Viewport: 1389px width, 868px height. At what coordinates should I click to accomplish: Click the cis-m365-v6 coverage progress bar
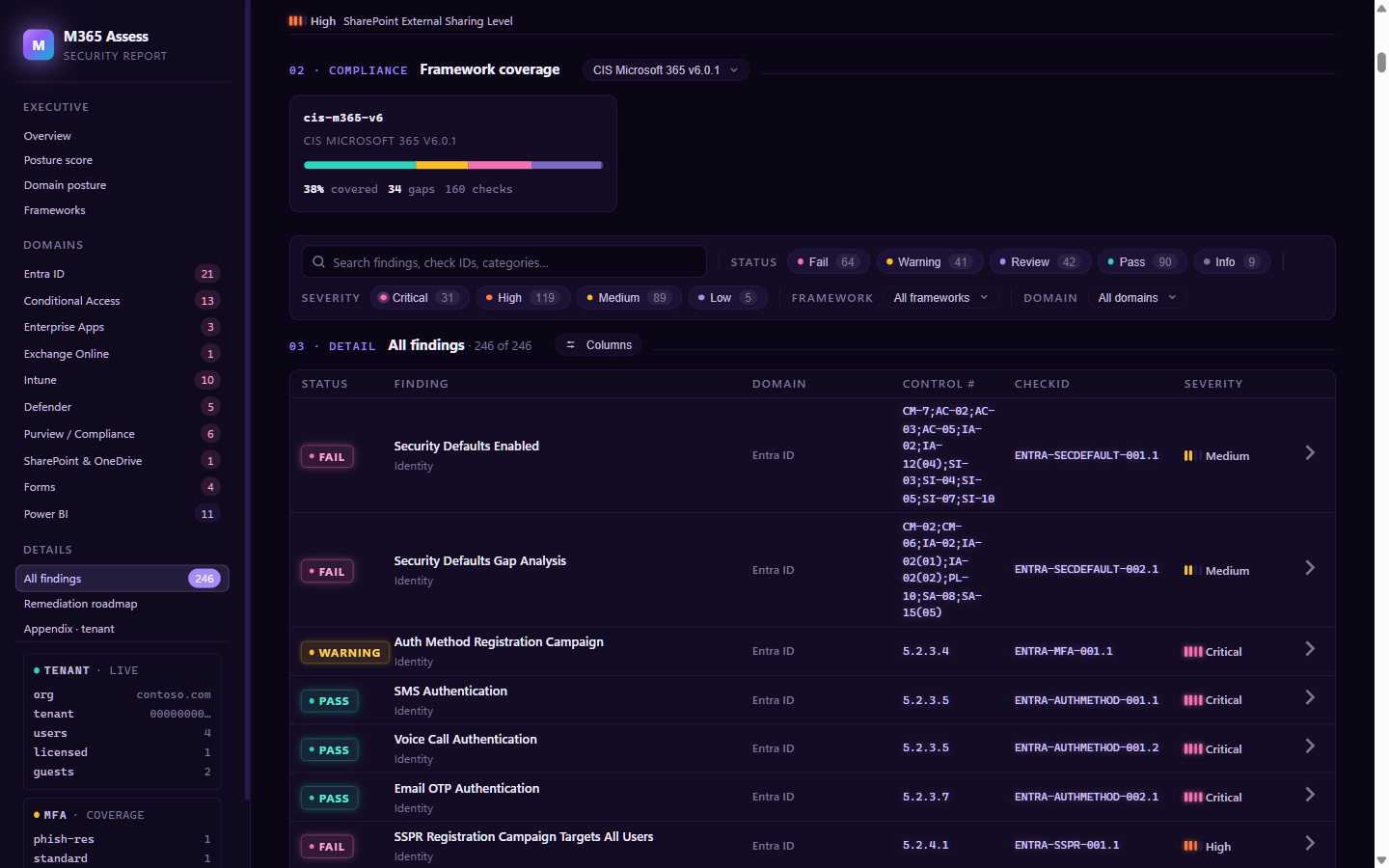pyautogui.click(x=453, y=165)
